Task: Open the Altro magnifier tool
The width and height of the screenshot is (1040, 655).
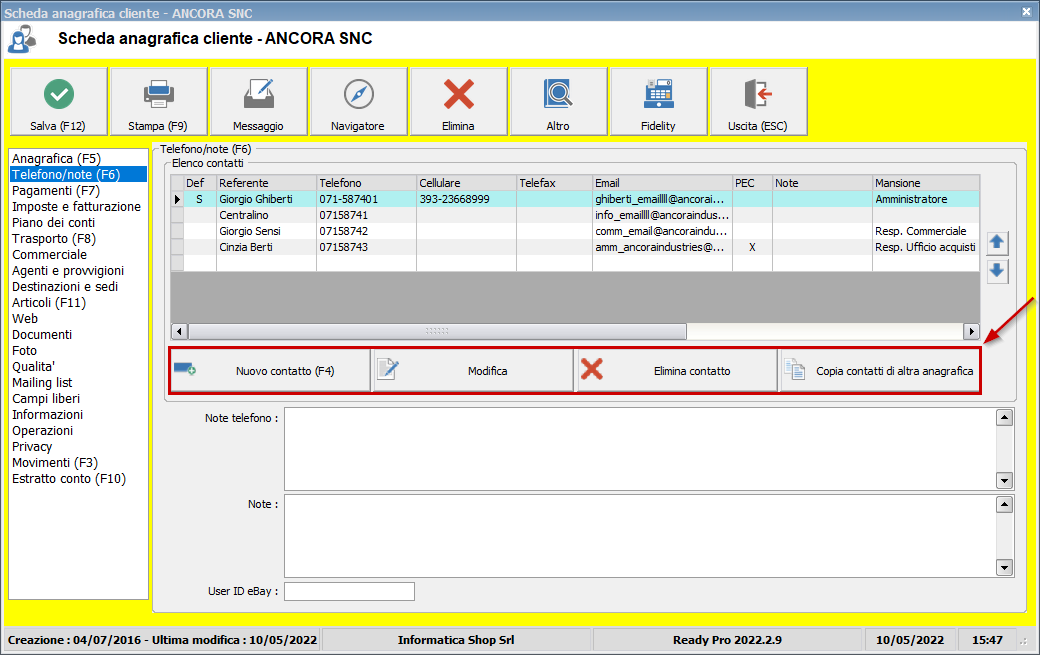Action: tap(558, 101)
